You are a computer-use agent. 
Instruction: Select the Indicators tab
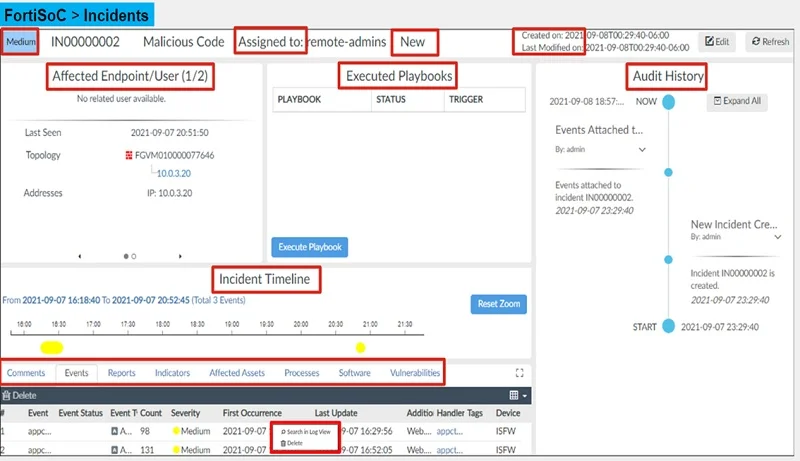(x=172, y=373)
